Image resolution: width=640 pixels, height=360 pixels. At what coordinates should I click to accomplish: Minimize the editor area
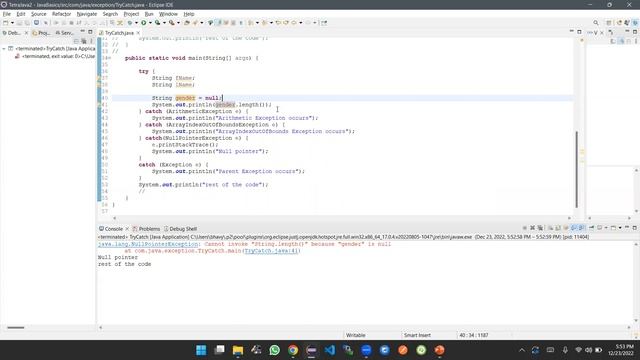571,31
